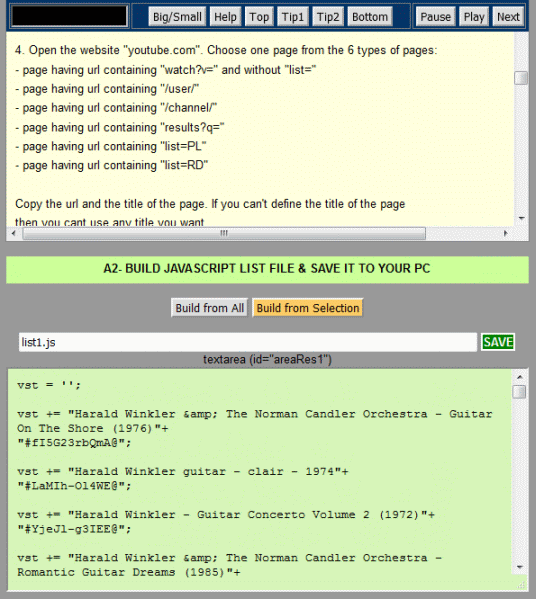Focus the list1.js filename field
The height and width of the screenshot is (599, 536).
pos(248,342)
